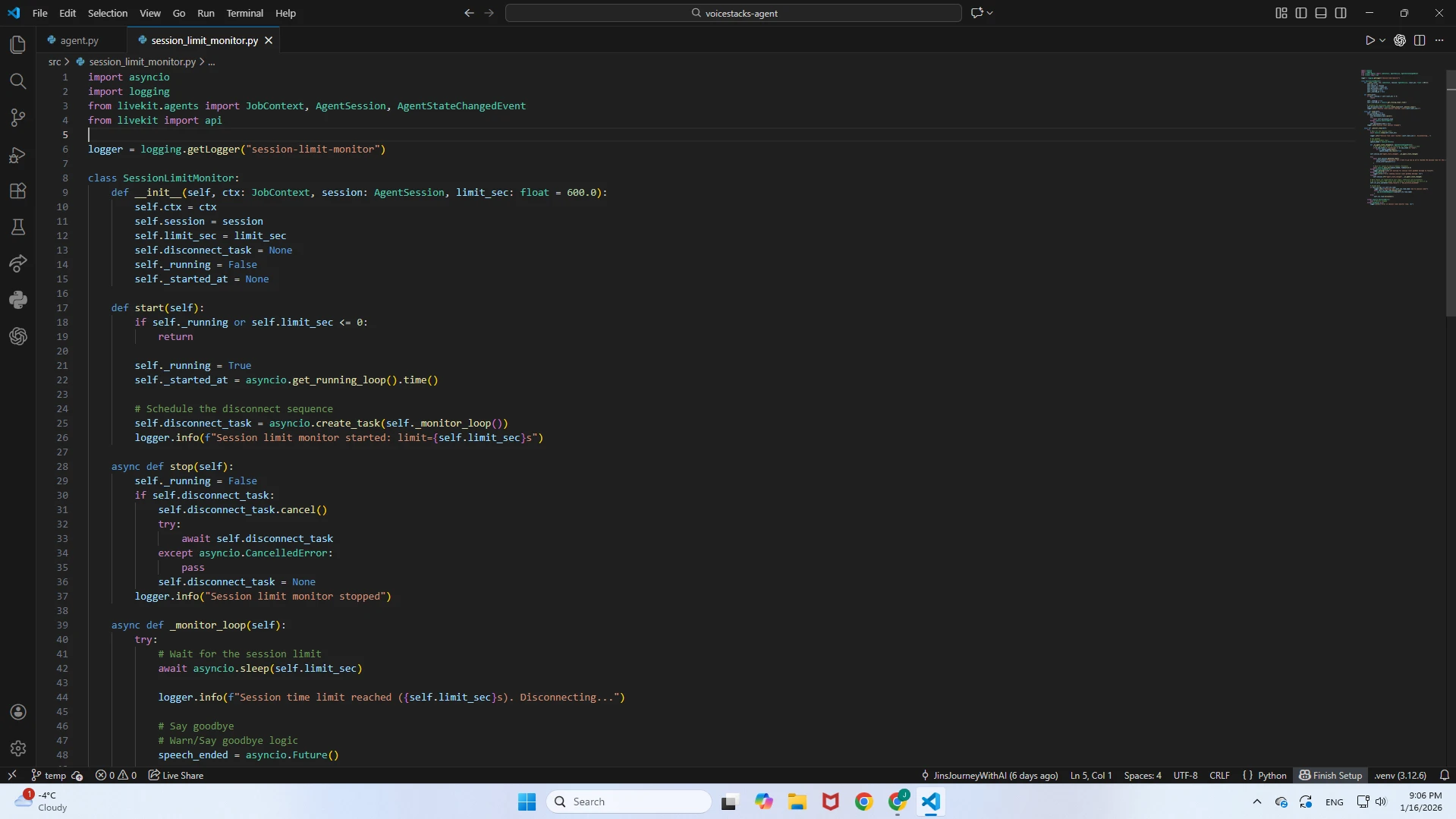Viewport: 1456px width, 819px height.
Task: Open the Python view in the activity bar
Action: tap(18, 300)
